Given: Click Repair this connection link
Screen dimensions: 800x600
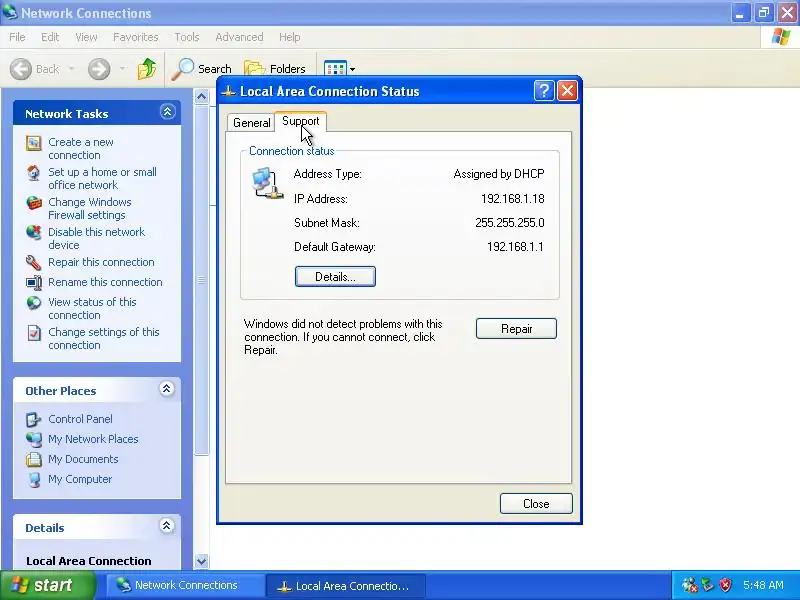Looking at the screenshot, I should (x=101, y=262).
